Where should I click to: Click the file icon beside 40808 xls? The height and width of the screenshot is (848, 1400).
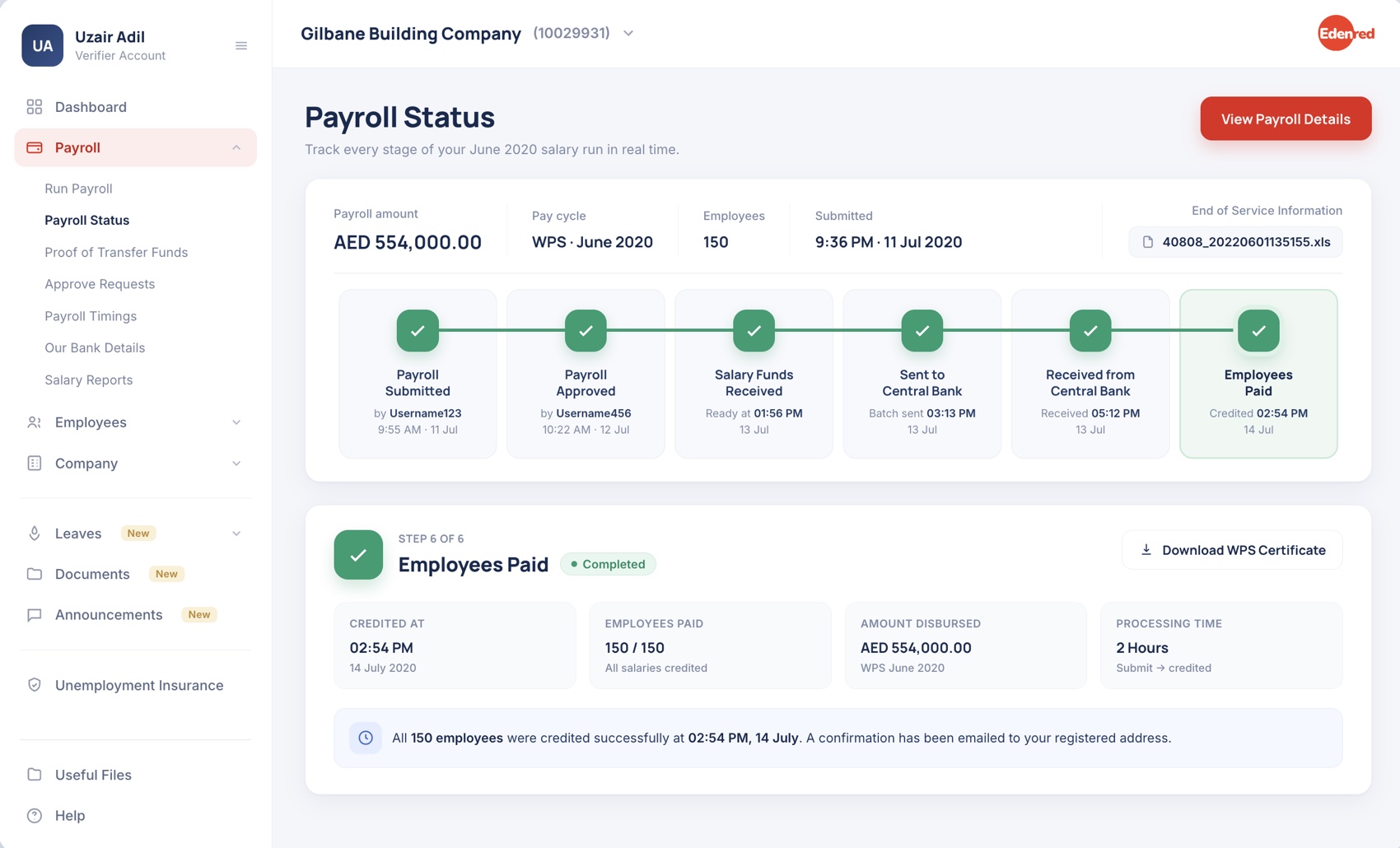click(x=1148, y=242)
